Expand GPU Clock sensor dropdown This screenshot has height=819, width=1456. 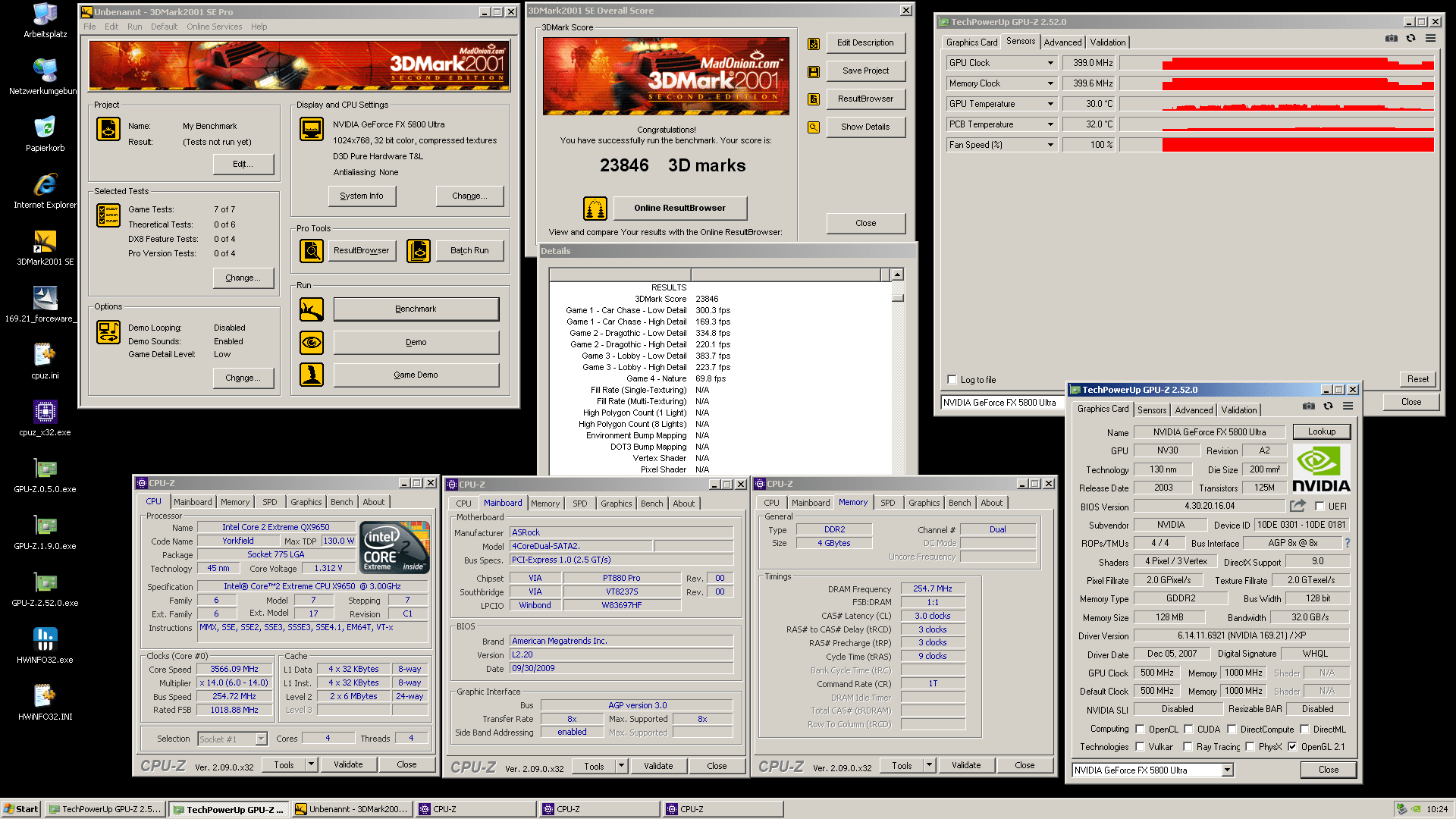coord(1050,63)
